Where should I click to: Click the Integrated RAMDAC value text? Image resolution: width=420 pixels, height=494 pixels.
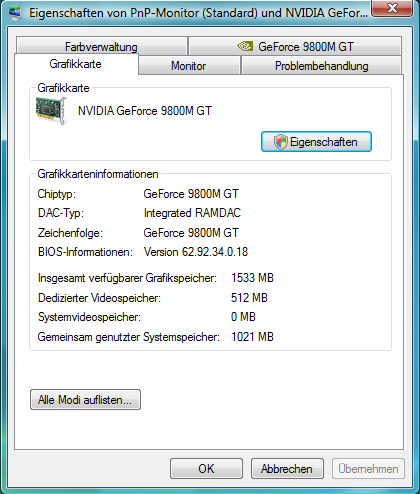tap(192, 213)
